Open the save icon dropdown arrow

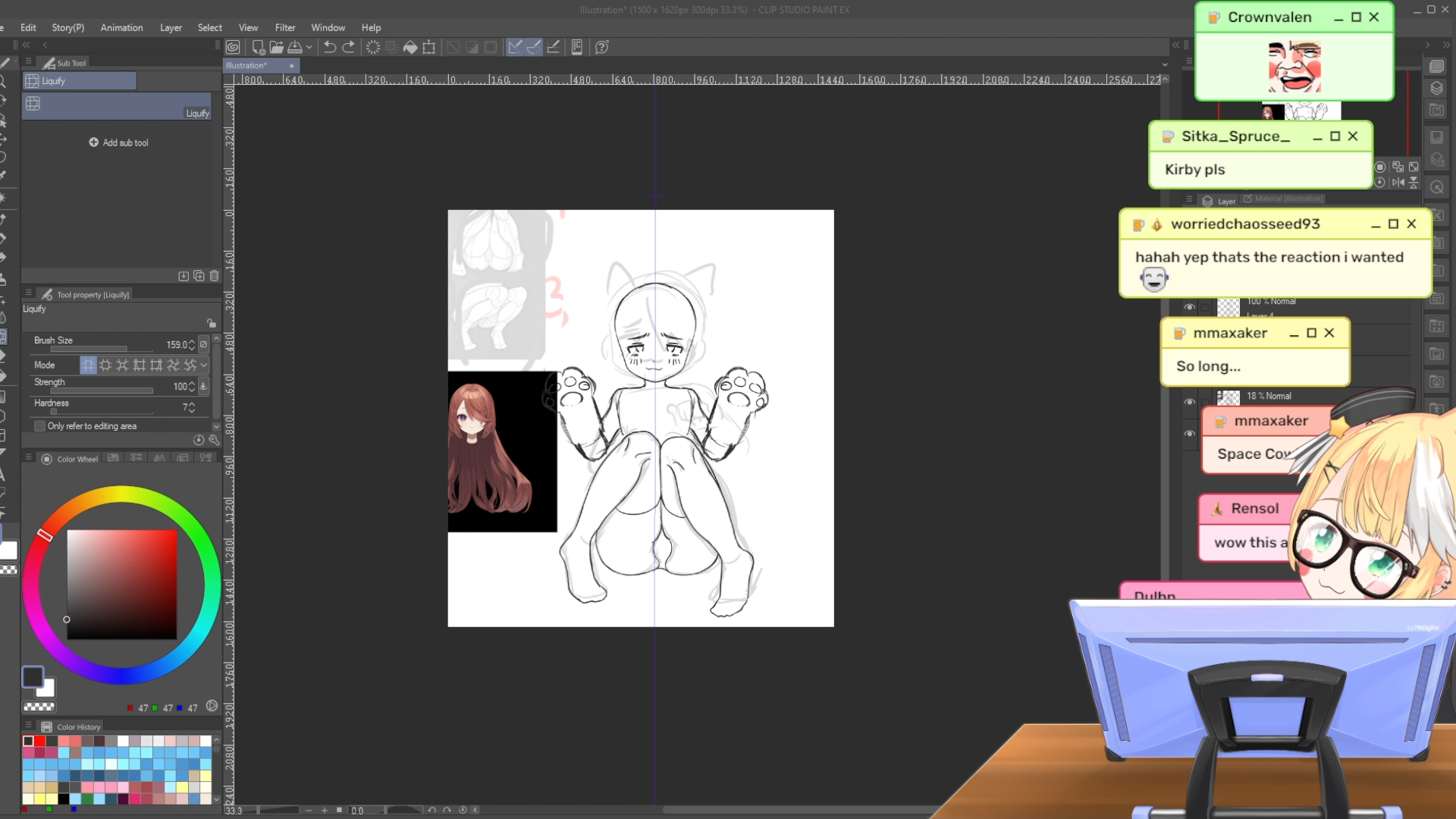click(x=309, y=47)
